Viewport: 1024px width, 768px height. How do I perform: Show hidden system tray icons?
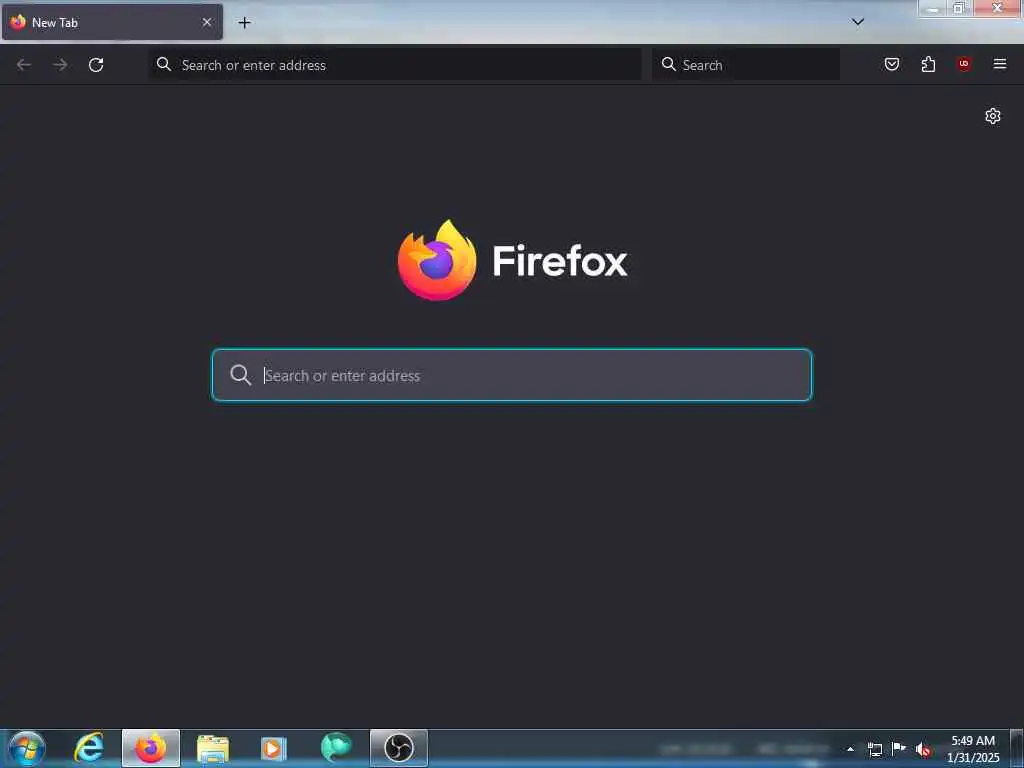pos(850,749)
